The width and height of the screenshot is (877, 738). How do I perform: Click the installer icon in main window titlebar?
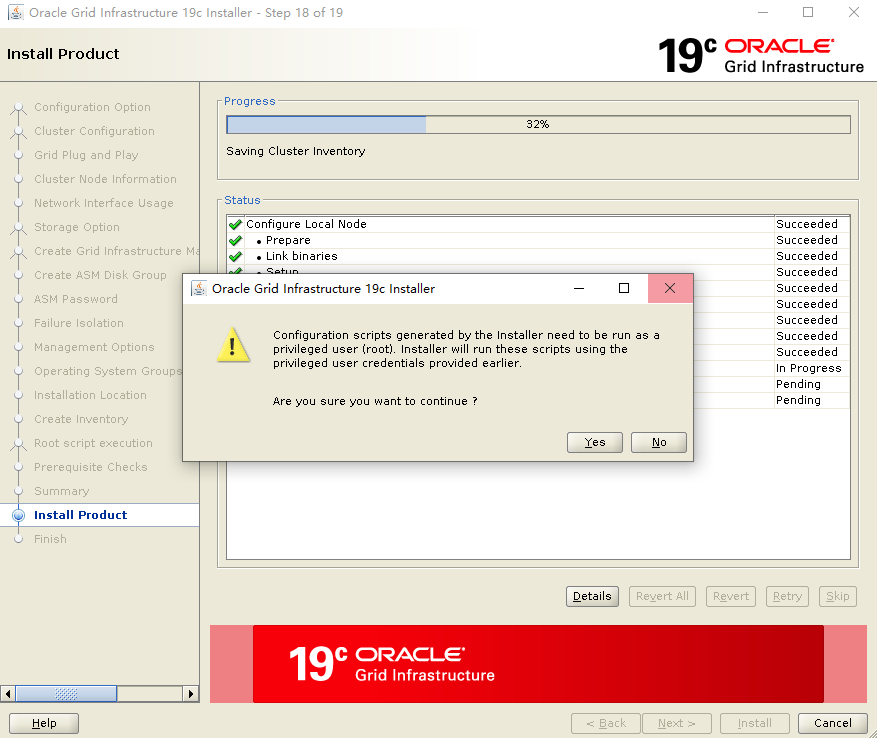15,12
